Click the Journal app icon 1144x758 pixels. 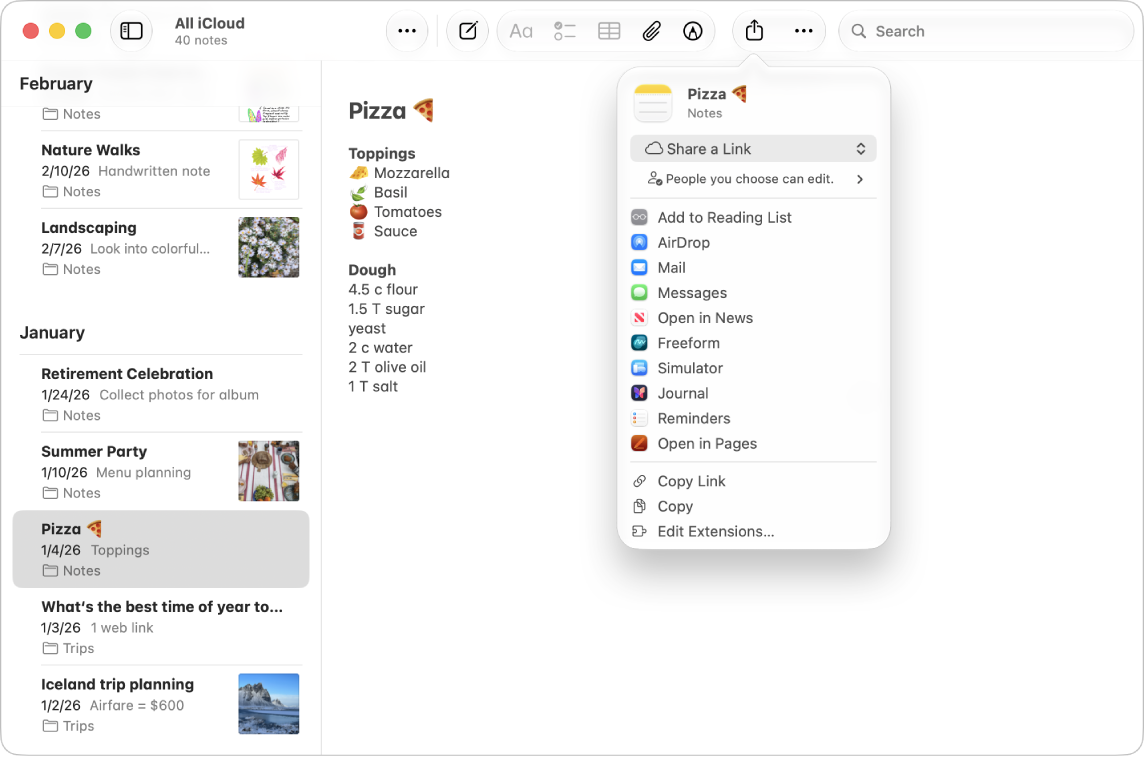[639, 393]
